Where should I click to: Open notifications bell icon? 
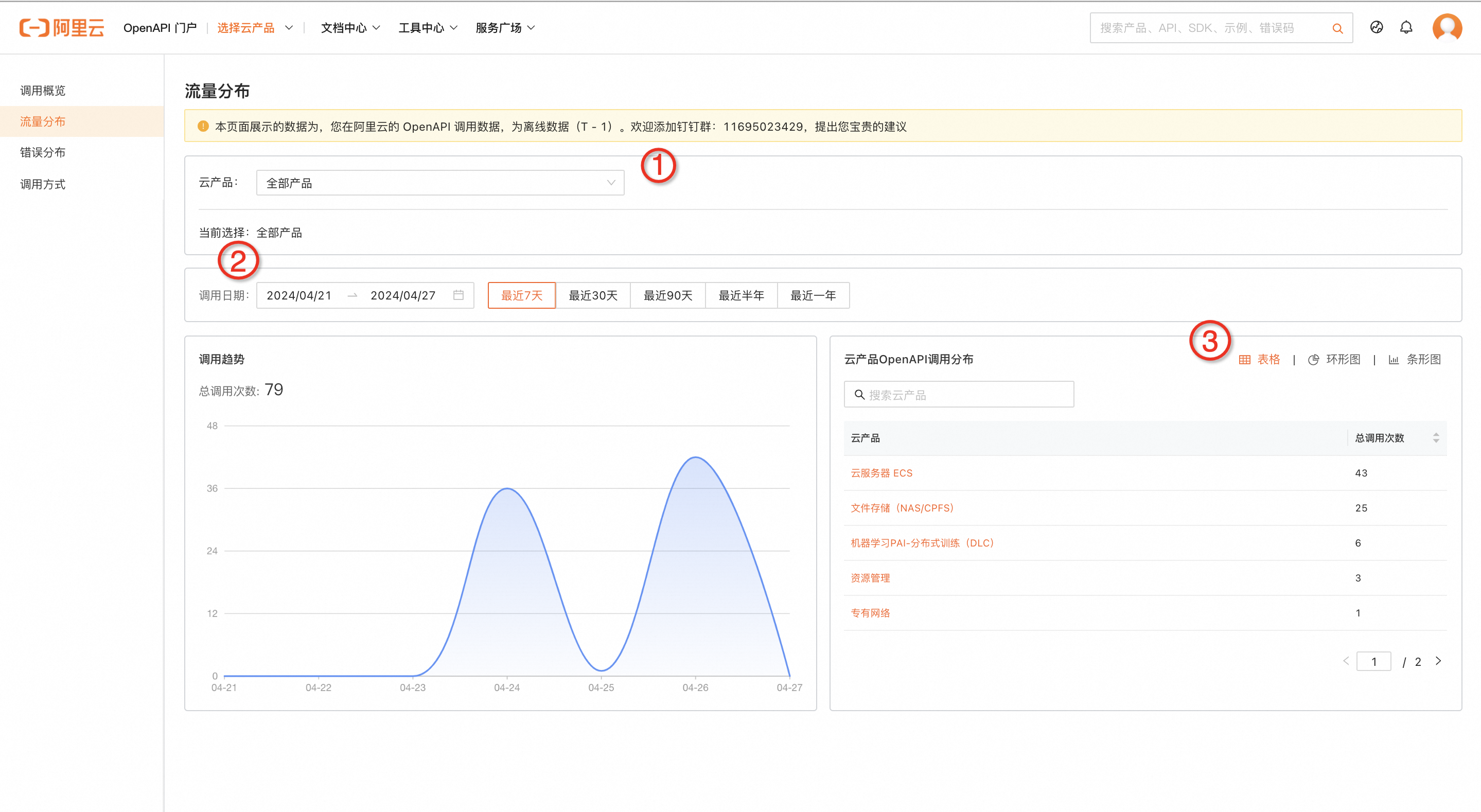[1406, 27]
